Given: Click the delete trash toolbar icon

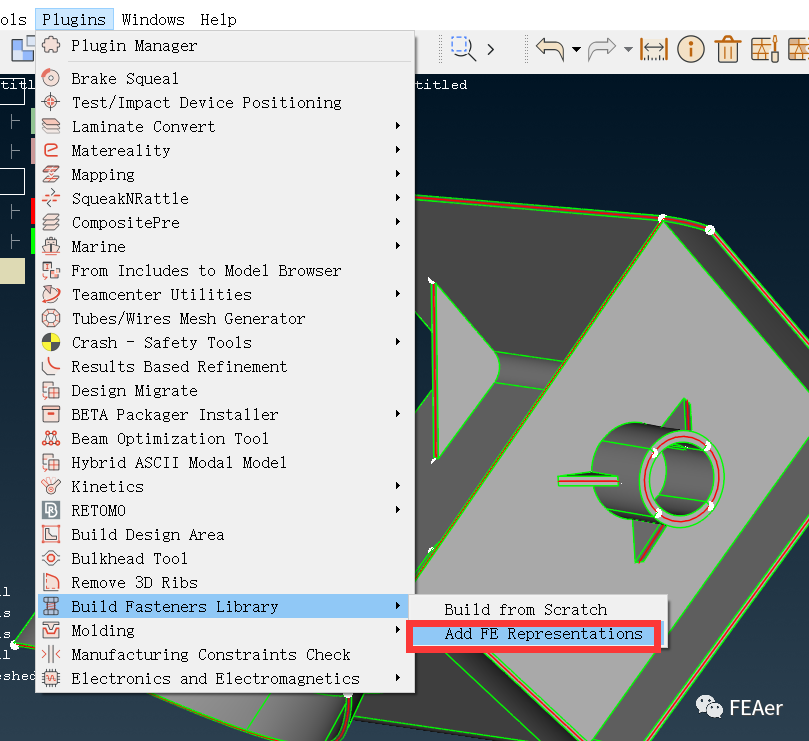Looking at the screenshot, I should (x=728, y=49).
